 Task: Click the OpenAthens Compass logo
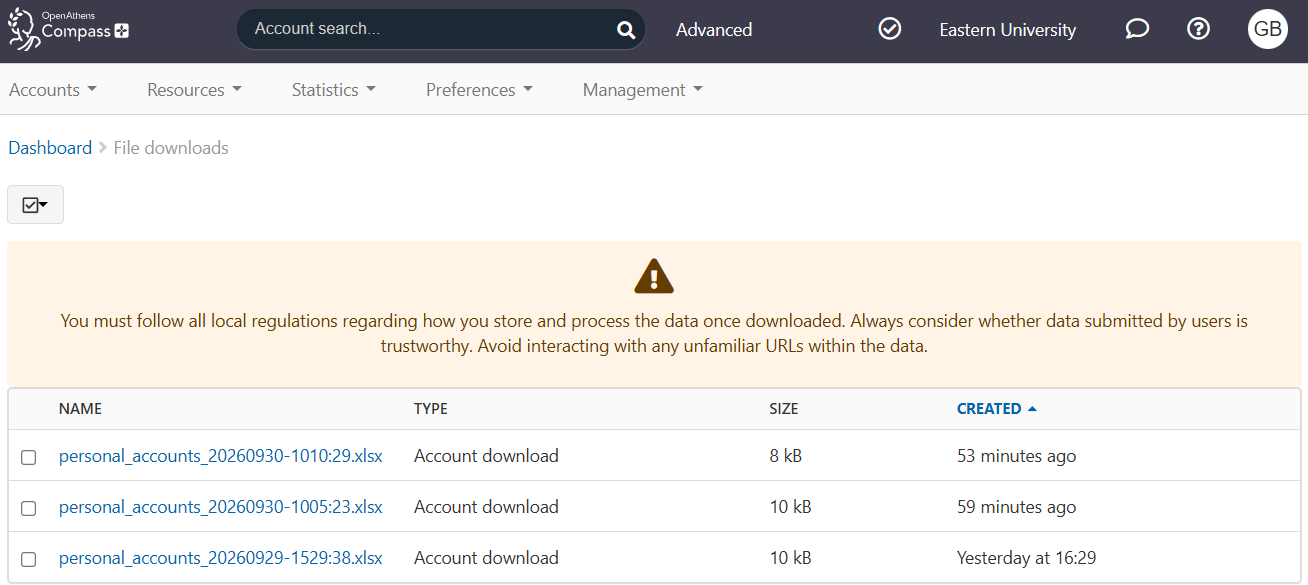[68, 28]
